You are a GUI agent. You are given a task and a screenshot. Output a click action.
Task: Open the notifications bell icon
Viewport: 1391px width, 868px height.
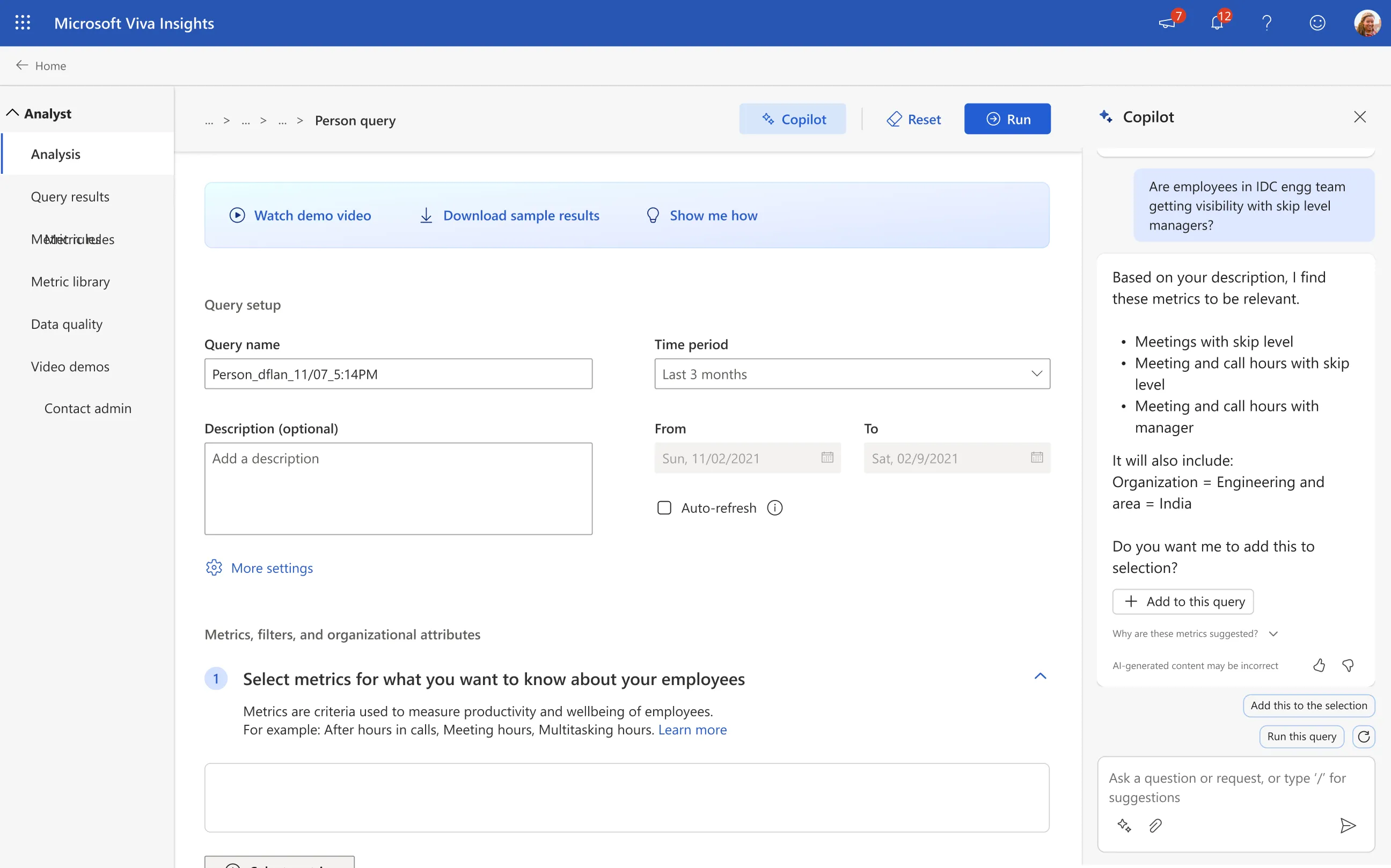[1217, 23]
